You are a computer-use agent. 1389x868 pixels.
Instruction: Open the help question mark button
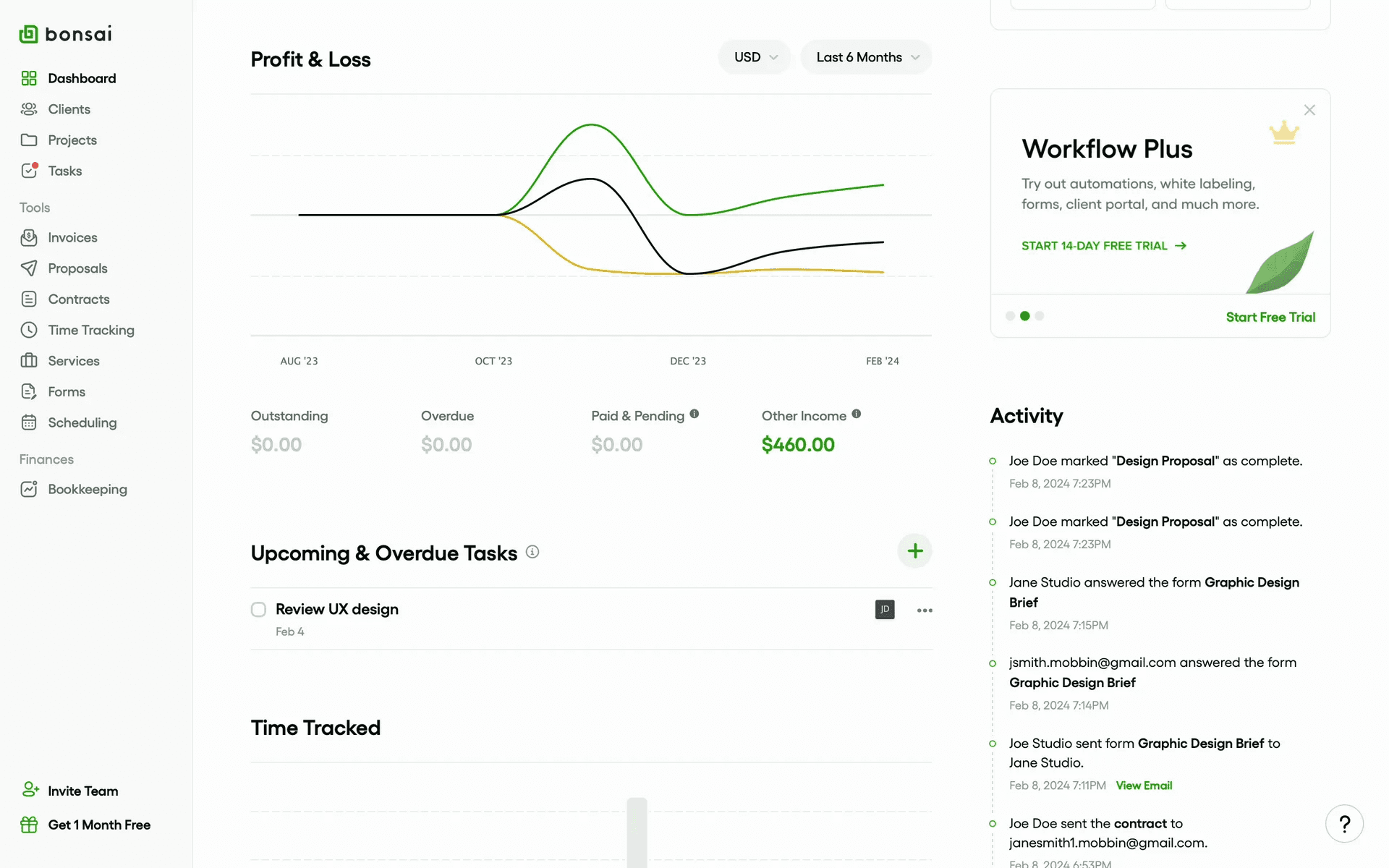(x=1344, y=824)
